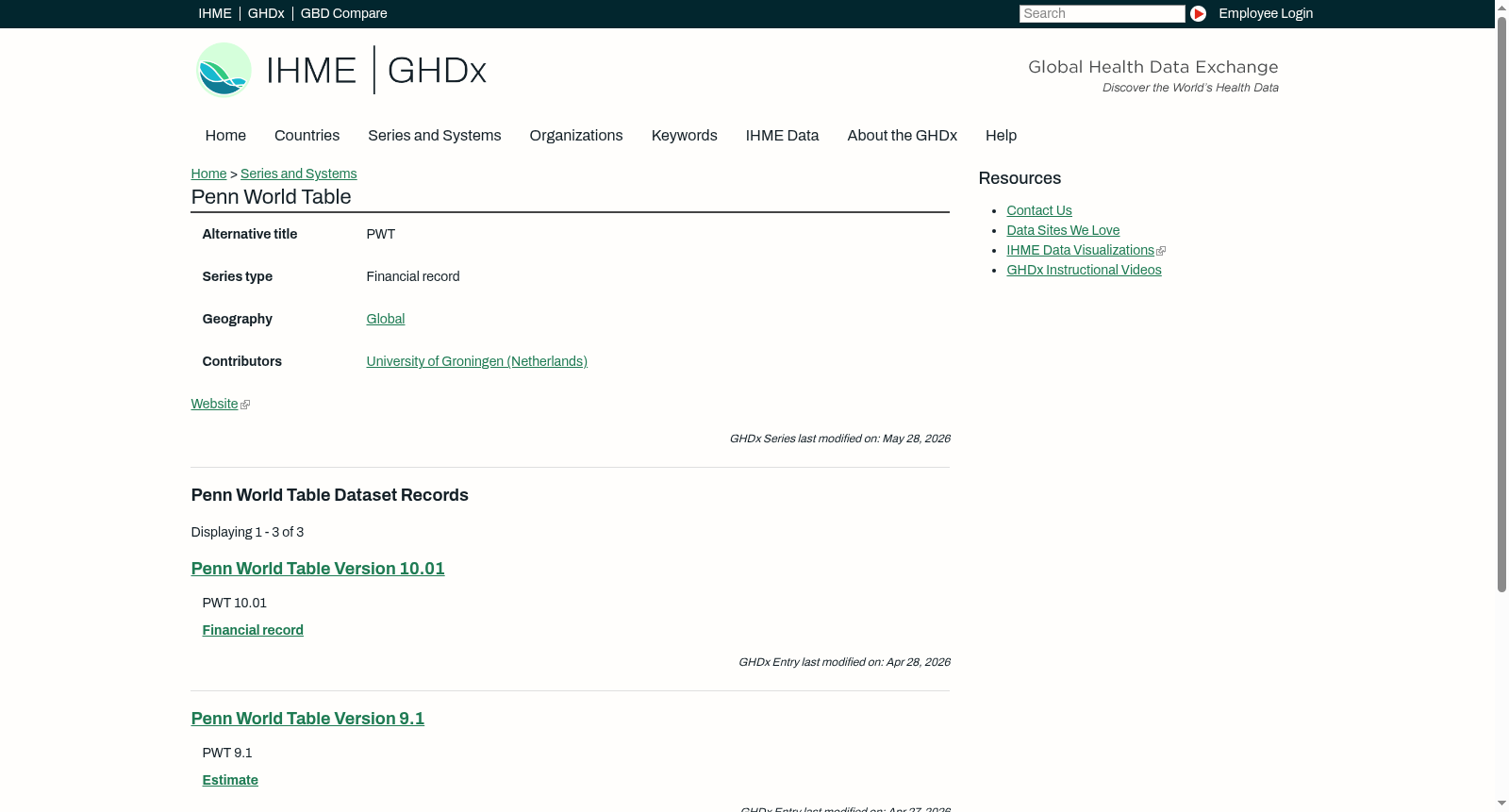The height and width of the screenshot is (812, 1509).
Task: Click external link icon after IHME Data Visualizations
Action: coord(1161,251)
